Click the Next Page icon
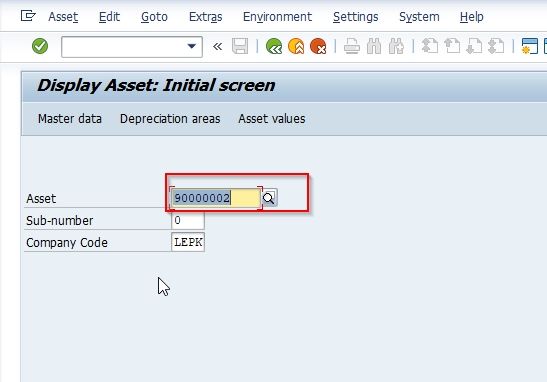This screenshot has width=547, height=382. tap(474, 46)
